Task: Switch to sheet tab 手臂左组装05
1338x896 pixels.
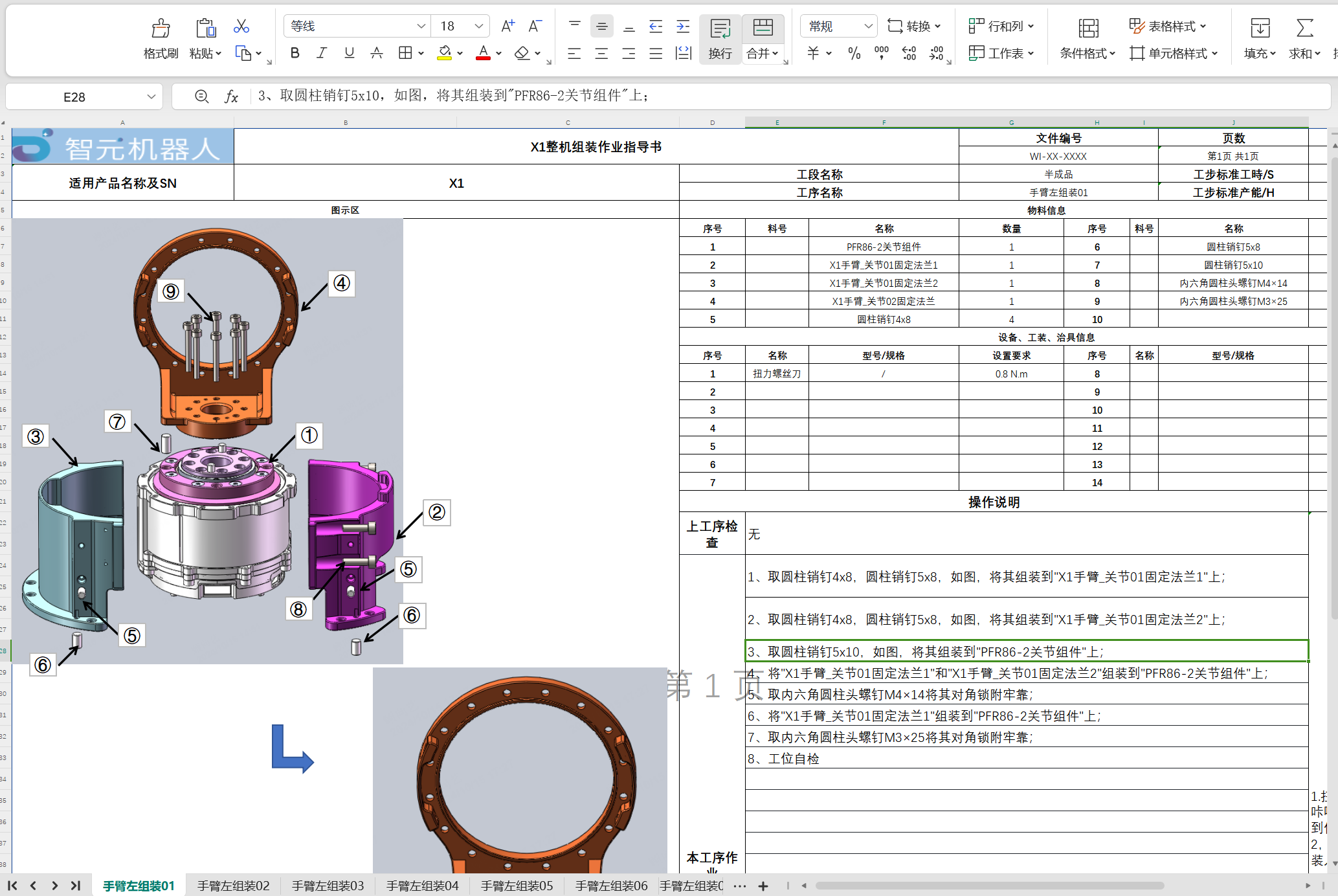Action: 517,886
